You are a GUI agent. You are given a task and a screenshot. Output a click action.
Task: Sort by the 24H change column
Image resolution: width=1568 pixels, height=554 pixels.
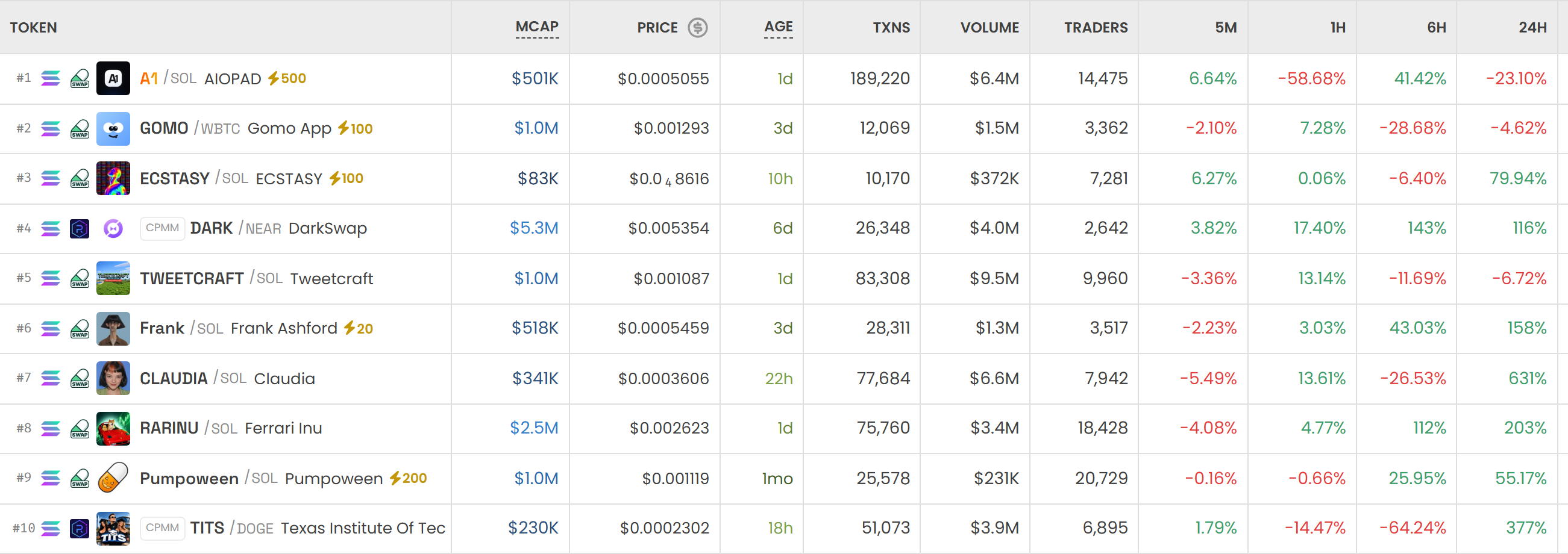[x=1532, y=27]
